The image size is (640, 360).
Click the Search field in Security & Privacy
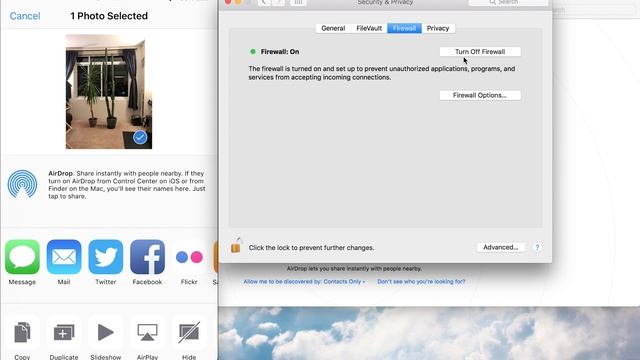(509, 2)
